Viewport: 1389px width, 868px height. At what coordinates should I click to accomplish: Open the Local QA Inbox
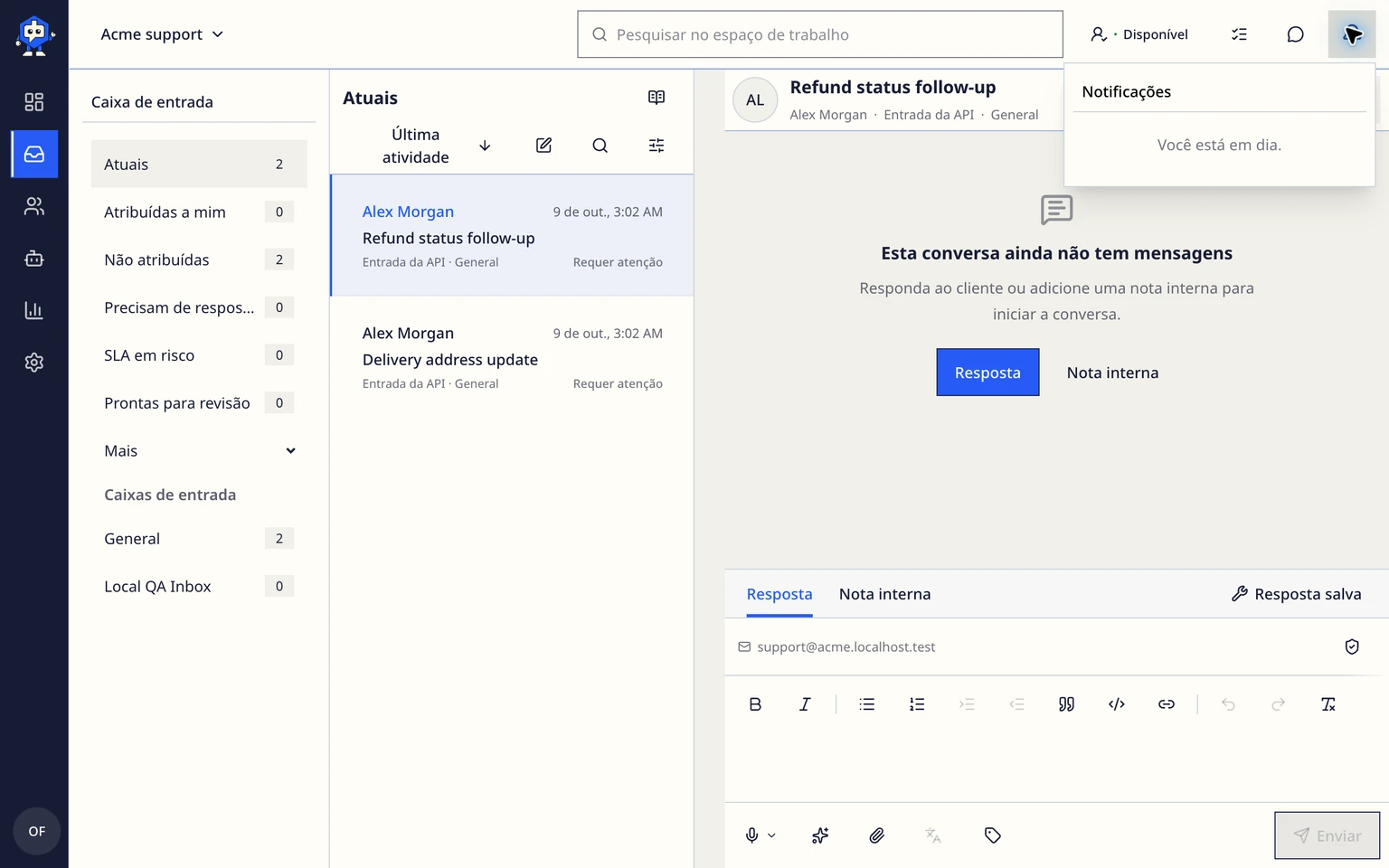[x=199, y=586]
